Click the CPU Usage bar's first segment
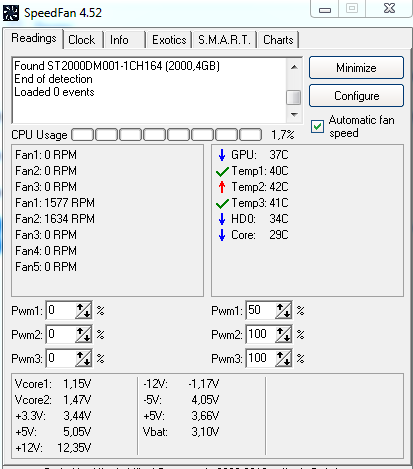The height and width of the screenshot is (469, 413). point(83,135)
